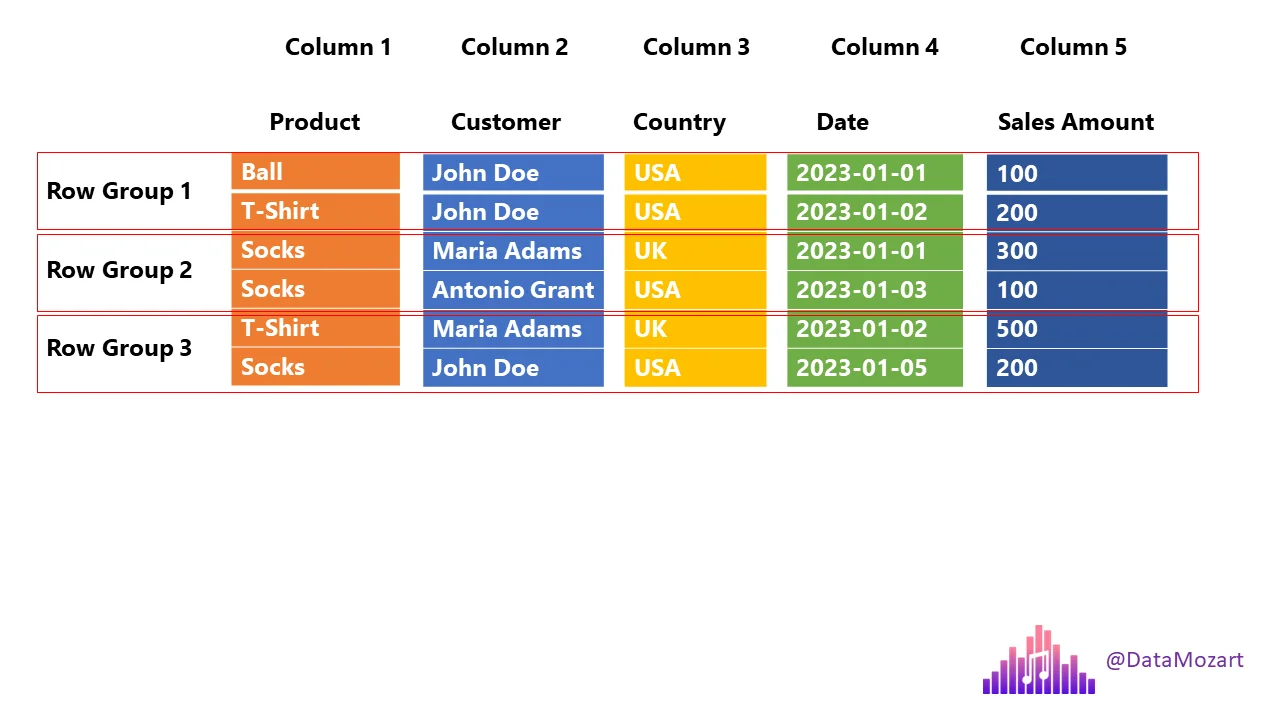Viewport: 1280px width, 720px height.
Task: Click the DataMozart music equalizer logo
Action: (1038, 661)
